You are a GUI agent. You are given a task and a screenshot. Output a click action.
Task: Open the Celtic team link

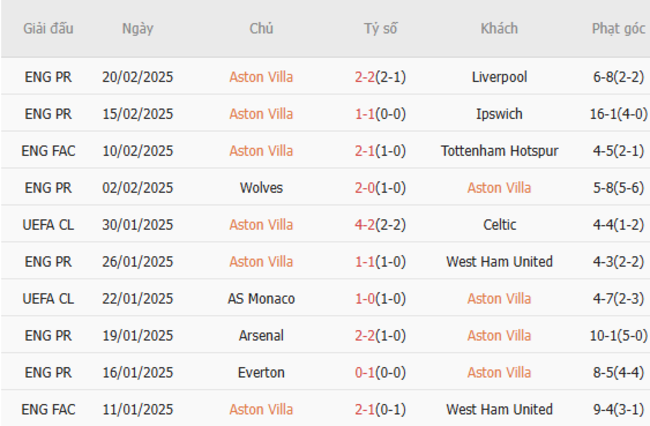pos(499,225)
